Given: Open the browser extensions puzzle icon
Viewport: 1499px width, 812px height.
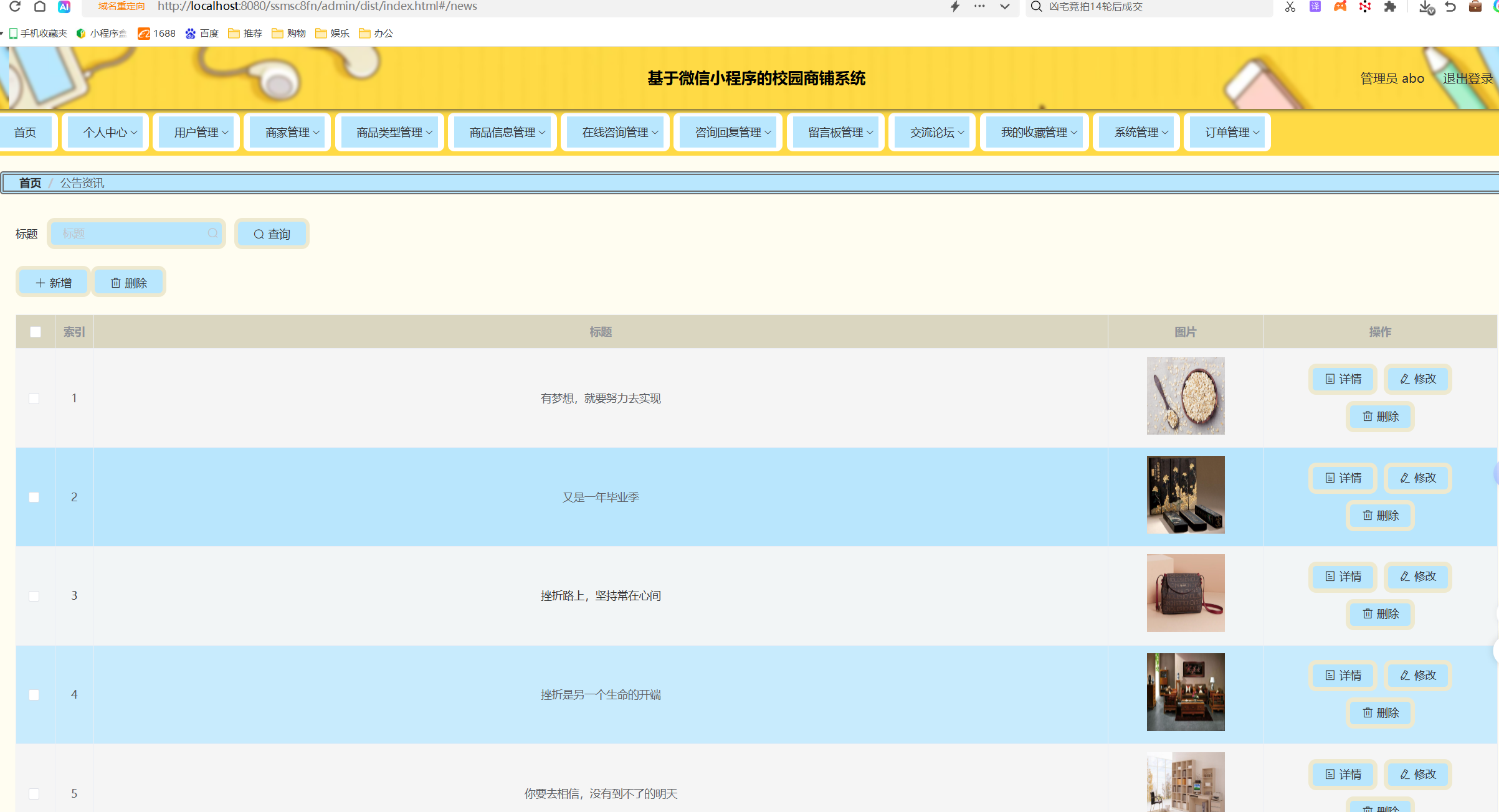Looking at the screenshot, I should [1390, 7].
